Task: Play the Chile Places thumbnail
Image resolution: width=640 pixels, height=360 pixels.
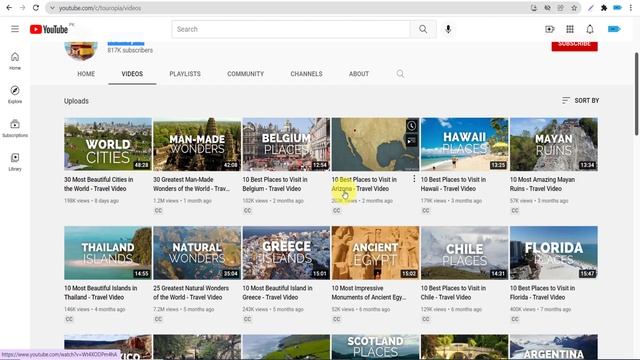Action: click(464, 253)
